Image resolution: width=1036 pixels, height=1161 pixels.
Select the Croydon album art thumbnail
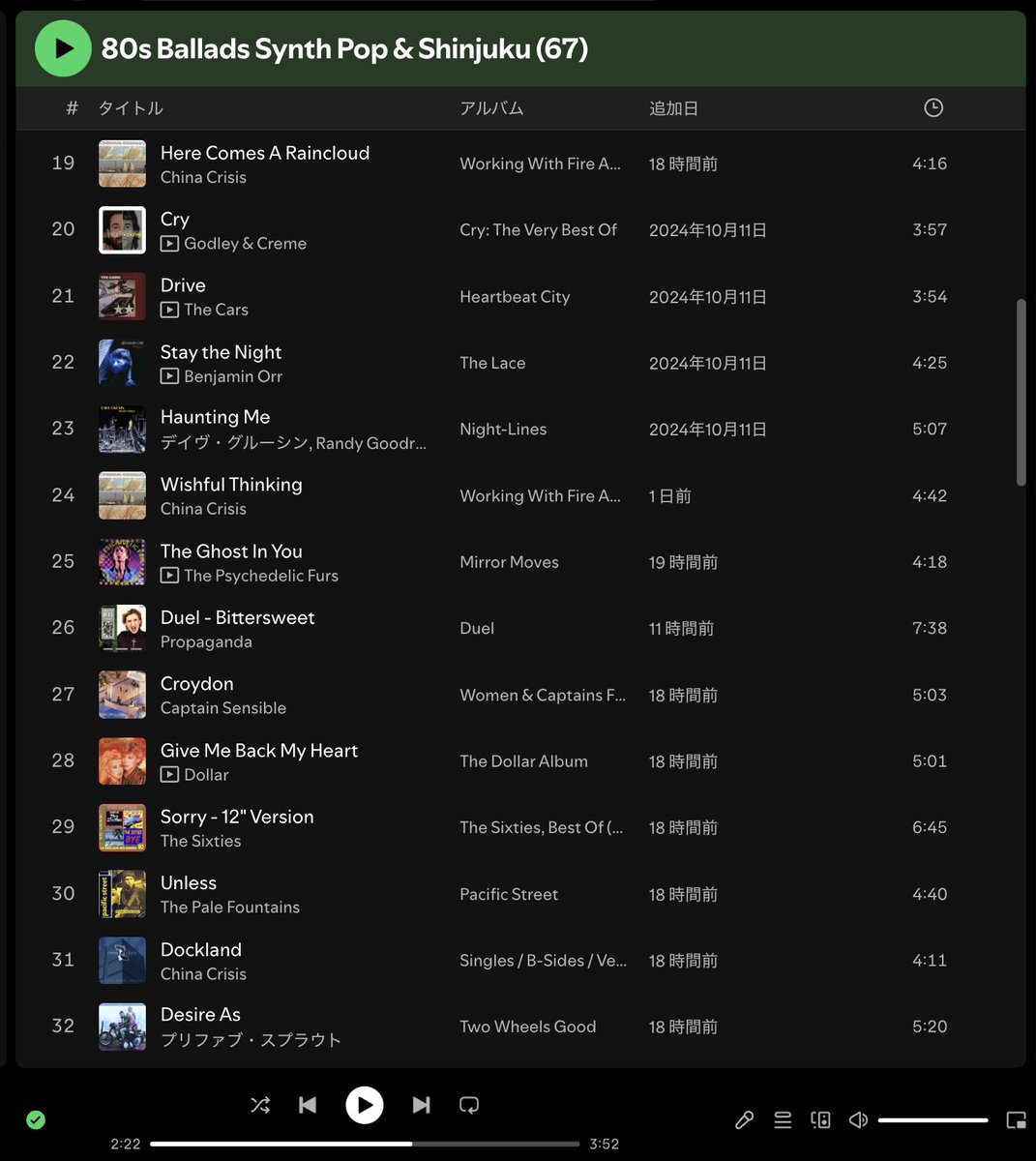[122, 695]
